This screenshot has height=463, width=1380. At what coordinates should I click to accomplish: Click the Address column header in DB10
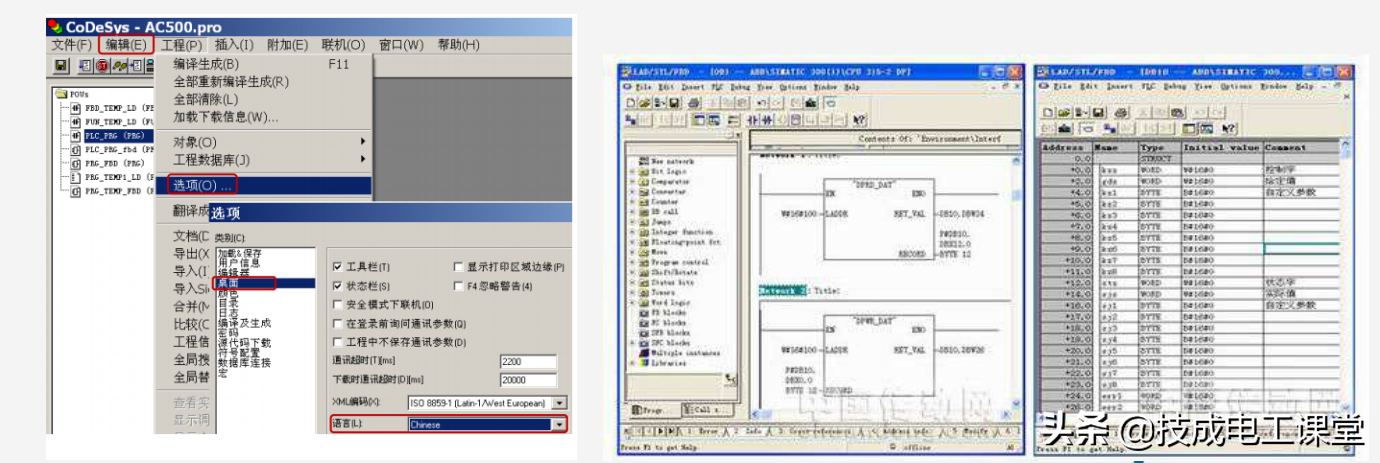click(1066, 148)
